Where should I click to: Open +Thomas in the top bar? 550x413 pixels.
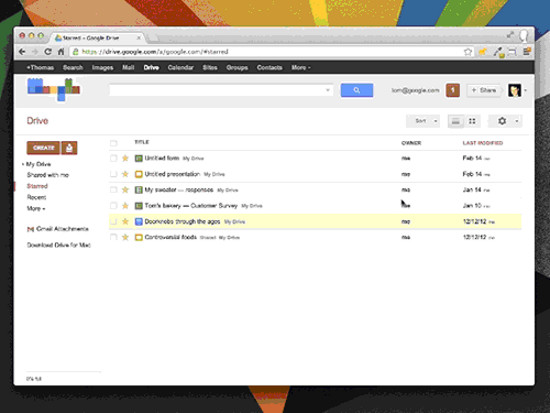(40, 67)
